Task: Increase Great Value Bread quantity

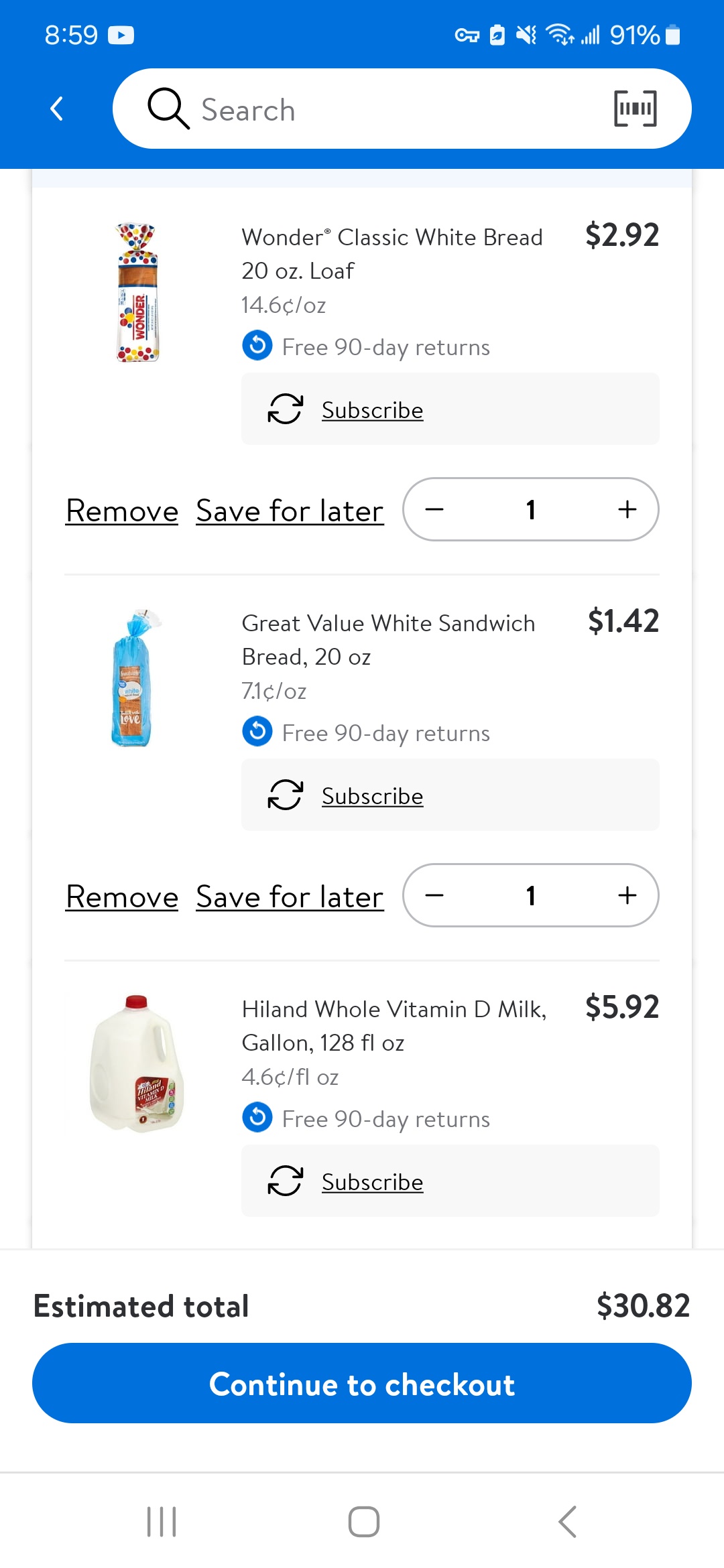Action: [x=627, y=895]
